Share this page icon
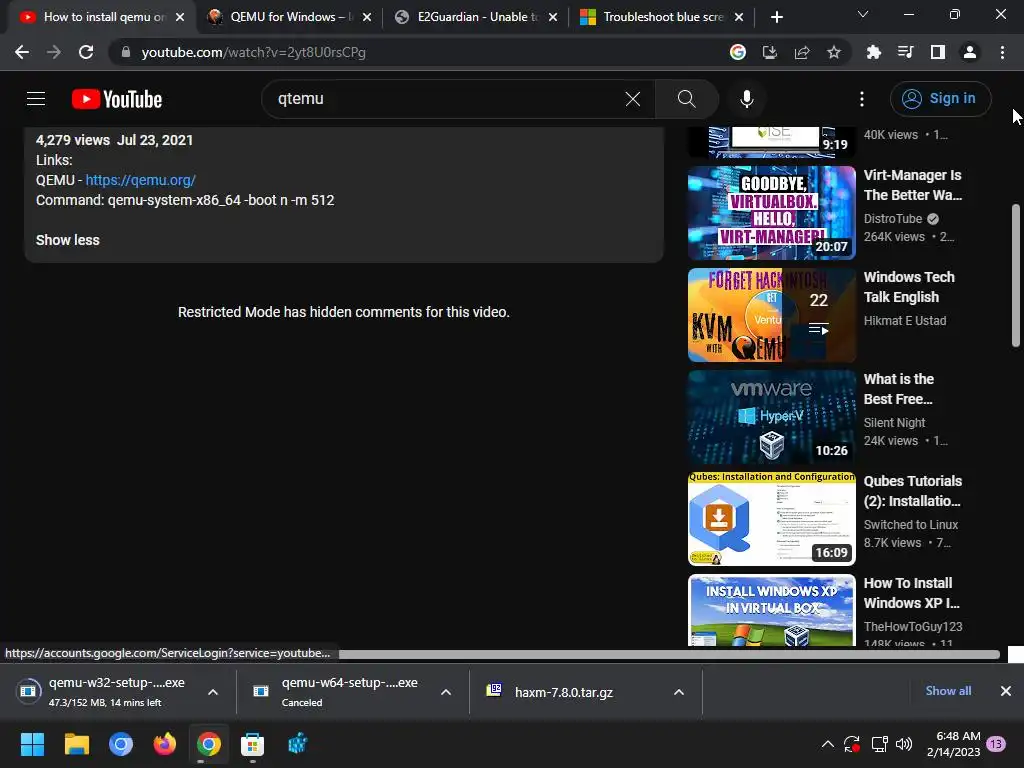 (x=802, y=52)
